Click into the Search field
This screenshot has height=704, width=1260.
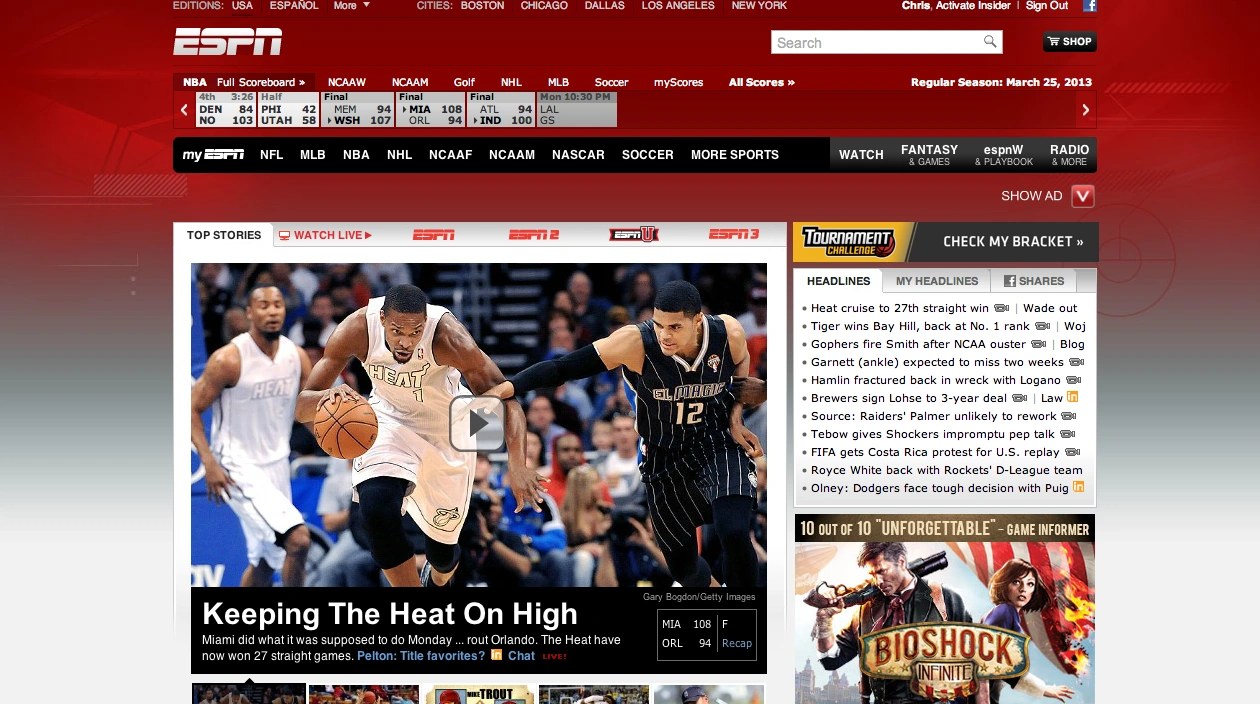(876, 42)
